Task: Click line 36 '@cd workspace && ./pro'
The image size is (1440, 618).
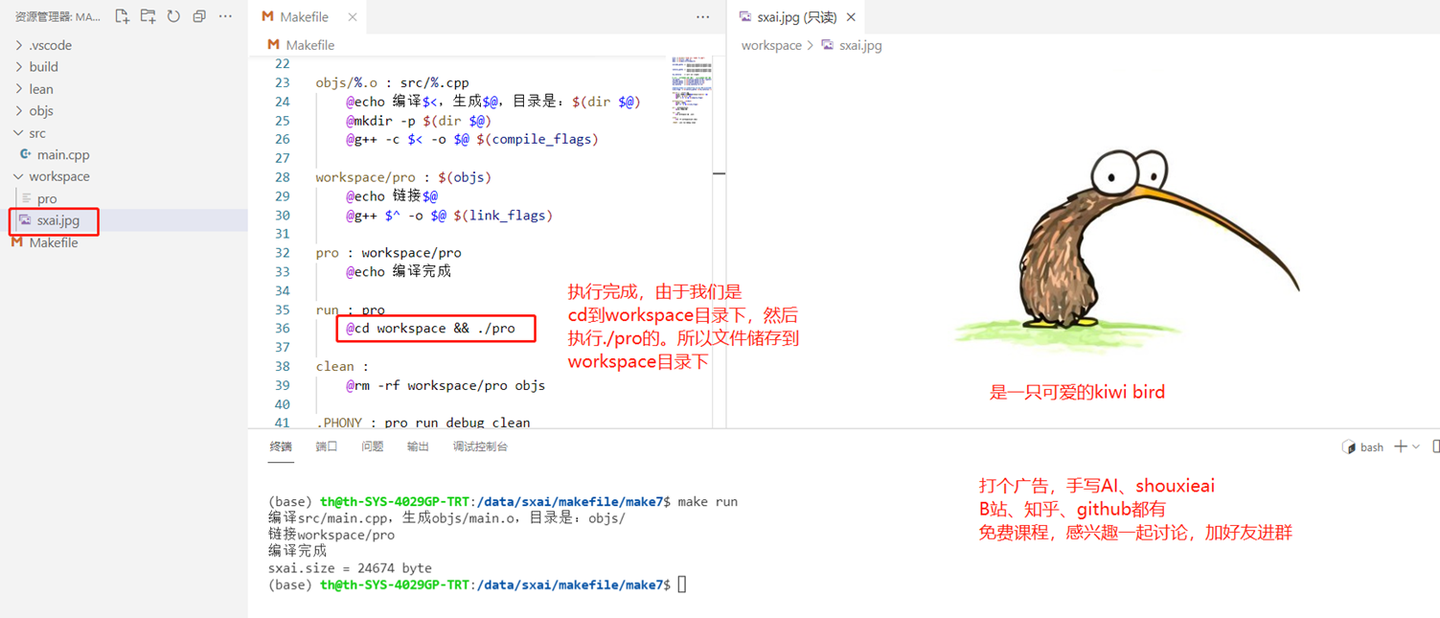Action: coord(430,328)
